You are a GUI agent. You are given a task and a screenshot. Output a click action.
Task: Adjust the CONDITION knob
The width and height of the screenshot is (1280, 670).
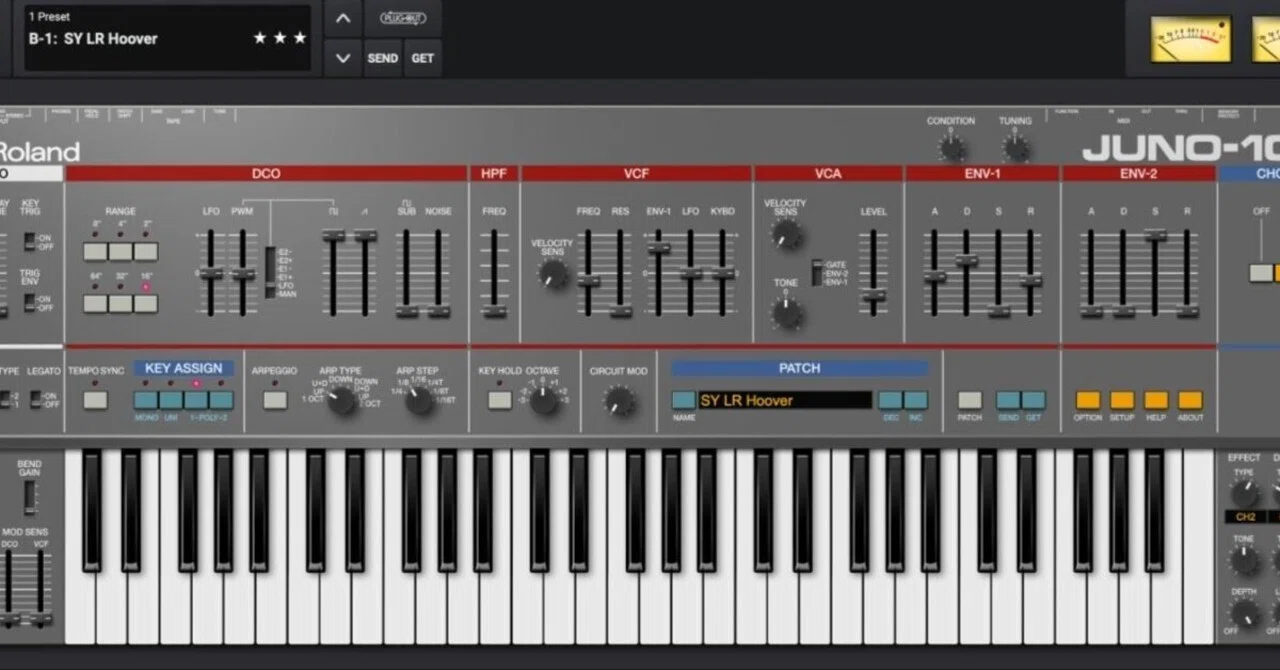tap(952, 149)
